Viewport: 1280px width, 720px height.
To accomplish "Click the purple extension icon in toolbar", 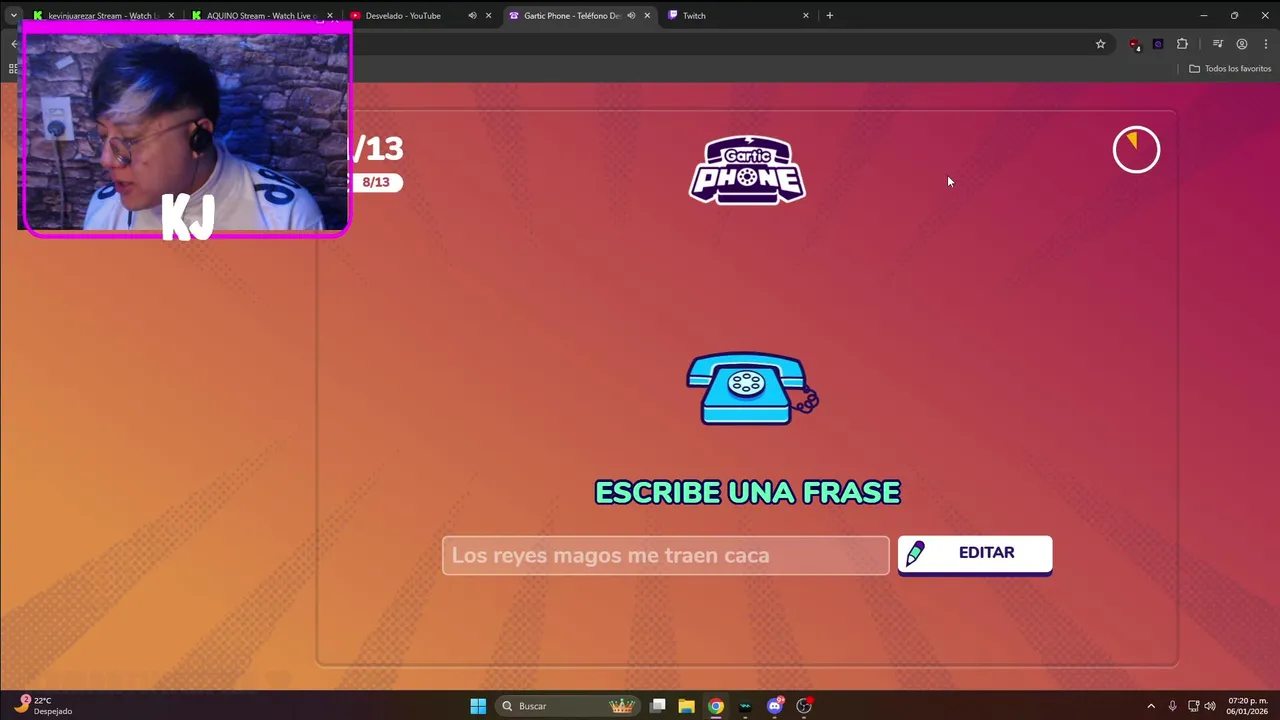I will coord(1158,44).
